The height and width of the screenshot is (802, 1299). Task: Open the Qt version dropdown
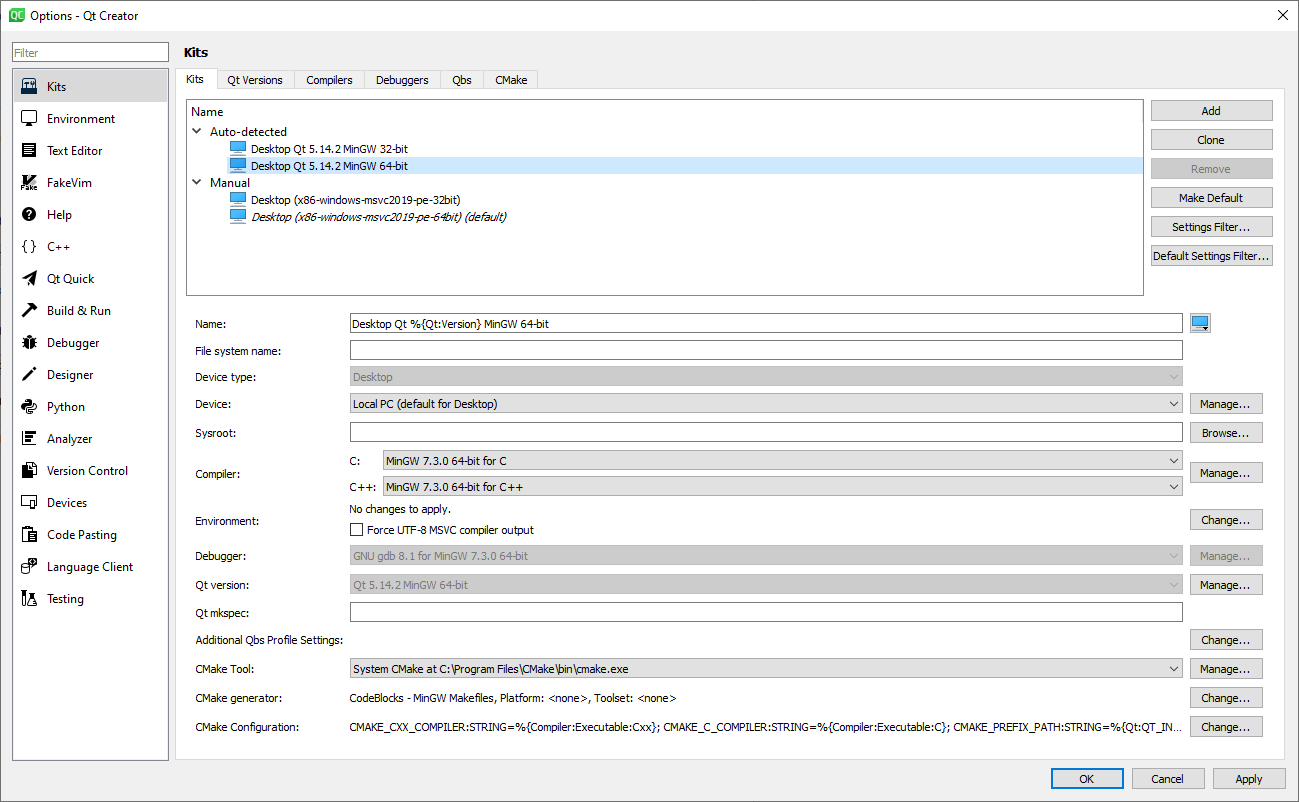(766, 585)
